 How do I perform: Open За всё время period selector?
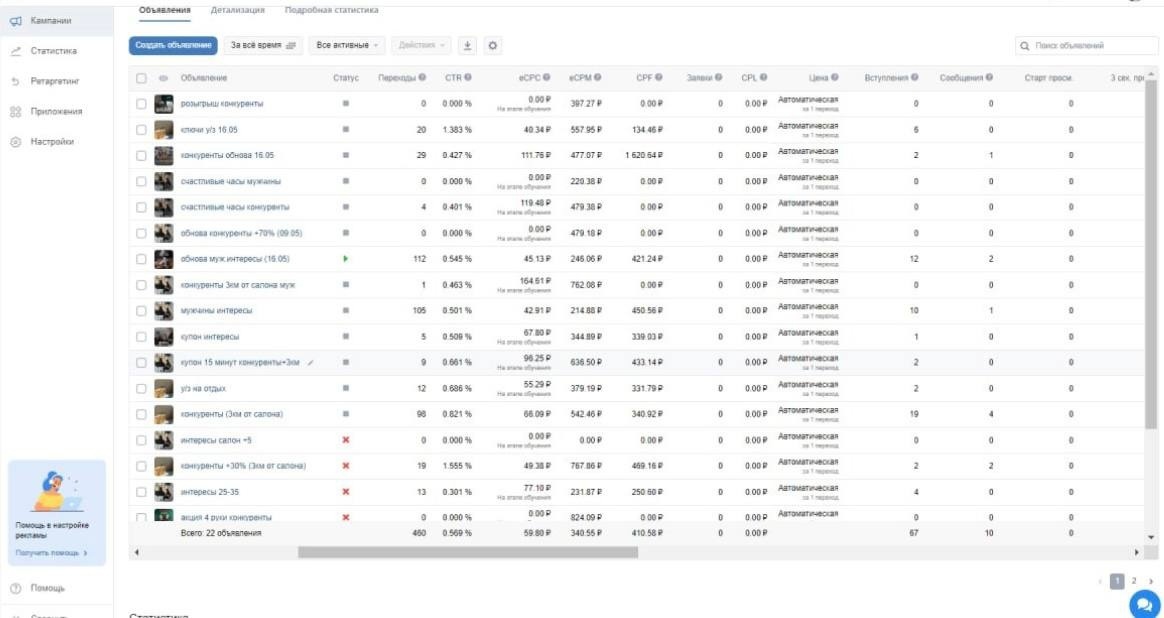click(x=263, y=46)
